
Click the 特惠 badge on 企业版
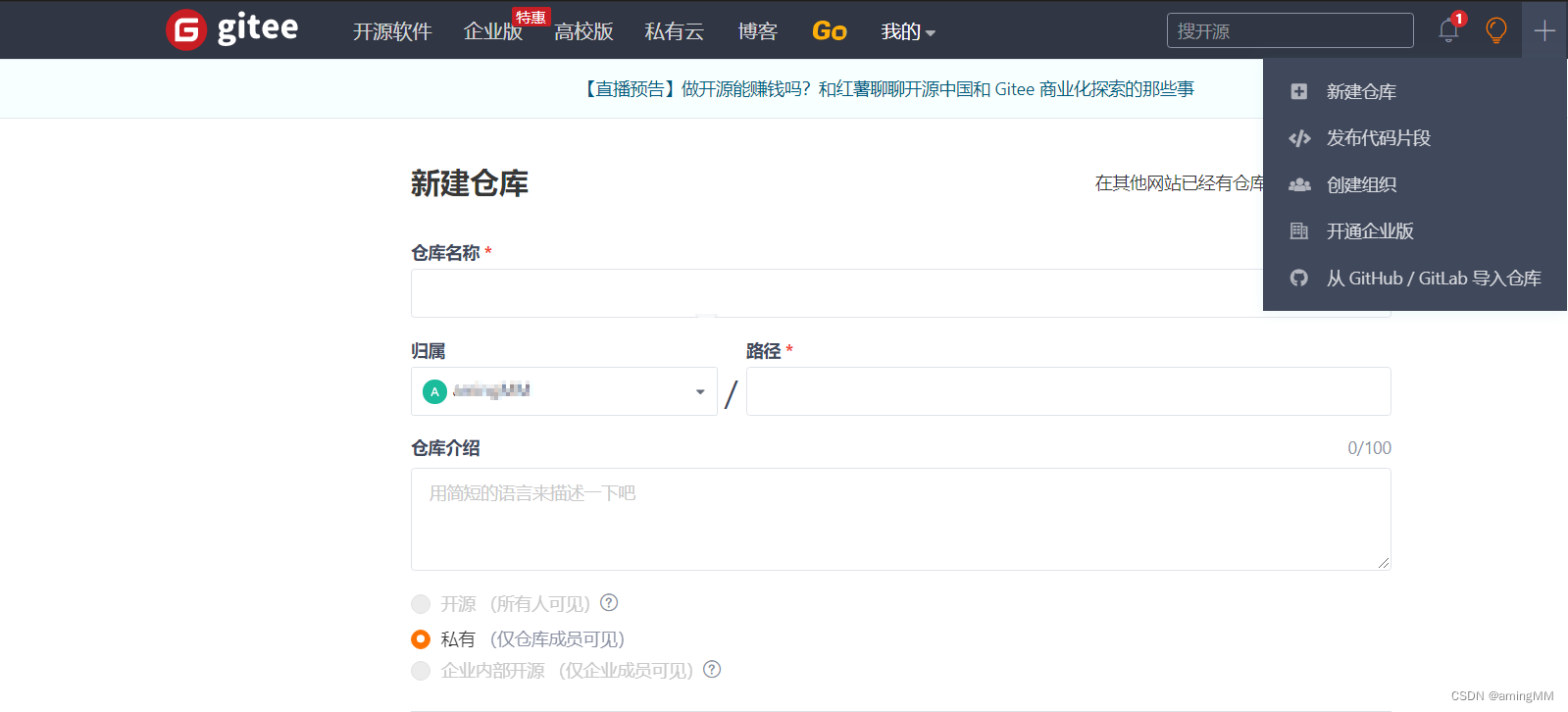click(531, 17)
